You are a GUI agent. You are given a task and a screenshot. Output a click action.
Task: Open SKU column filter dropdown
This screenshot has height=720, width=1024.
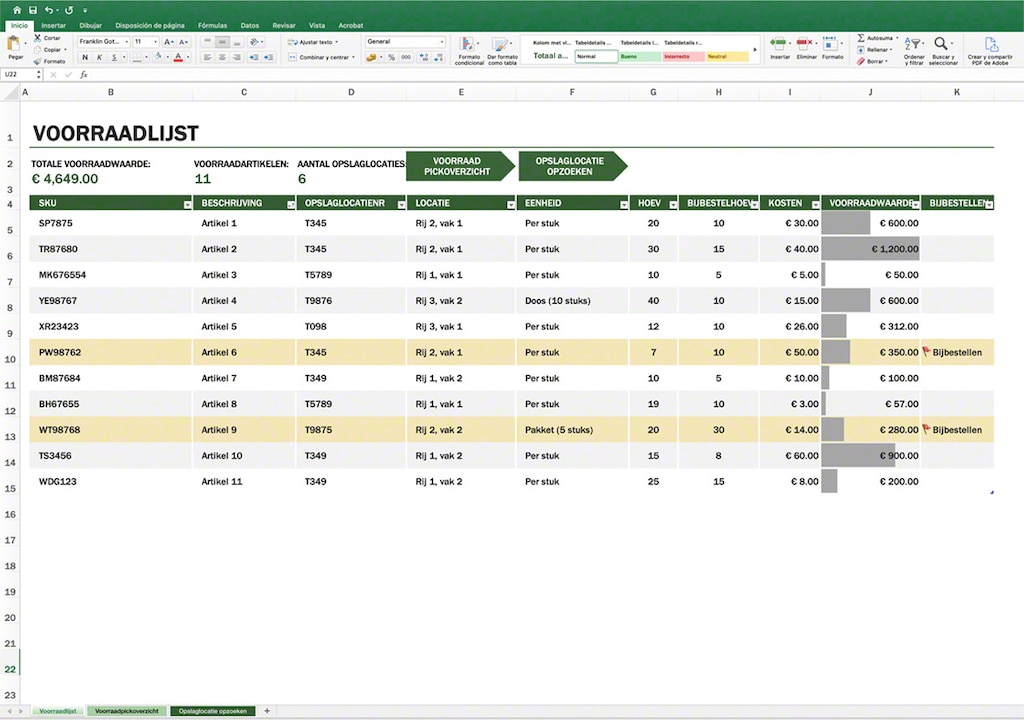187,205
